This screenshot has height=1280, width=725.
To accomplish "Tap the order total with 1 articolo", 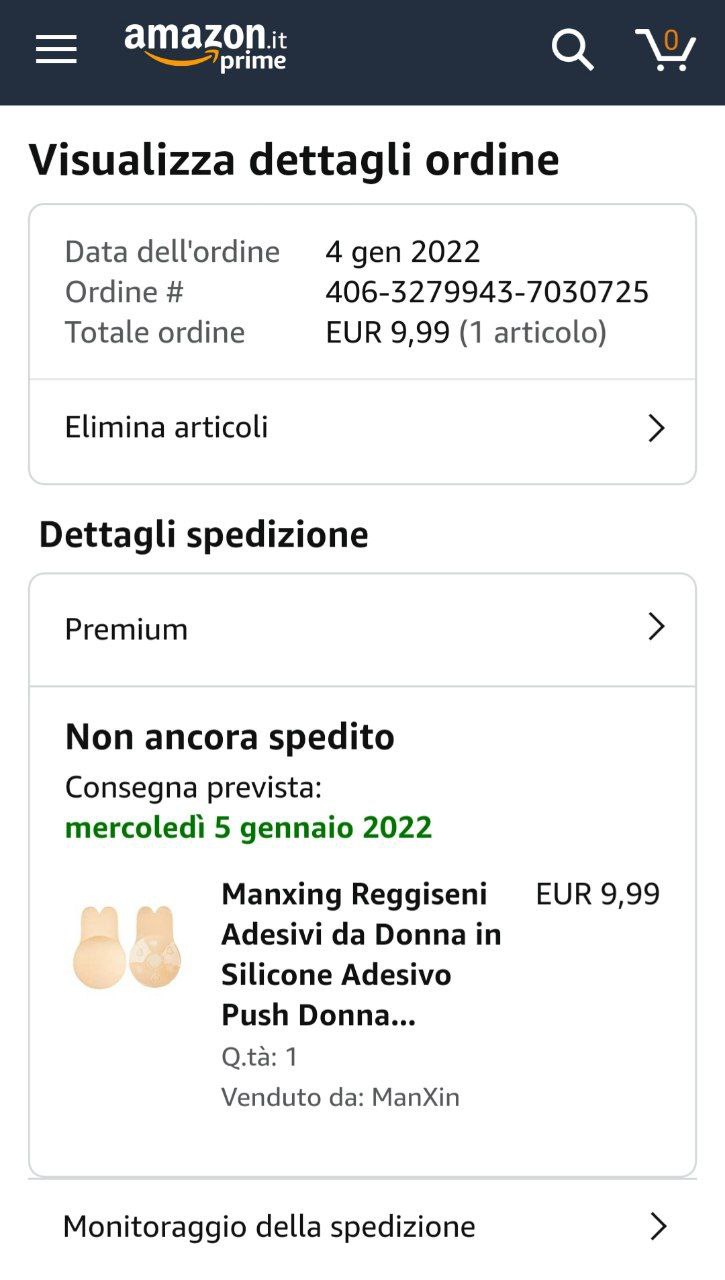I will click(x=466, y=332).
